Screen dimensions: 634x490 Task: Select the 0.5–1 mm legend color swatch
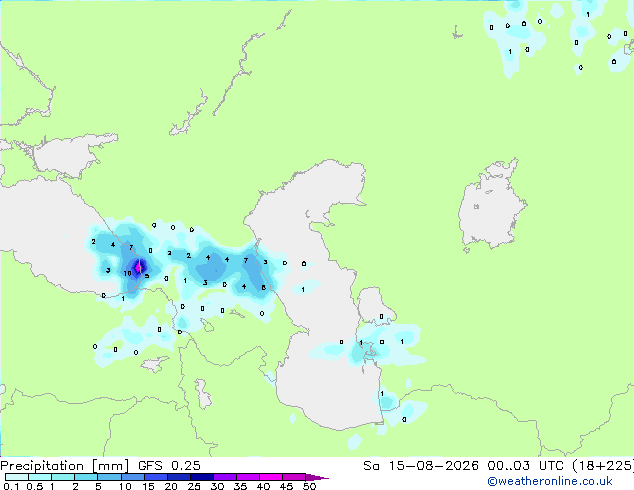(x=40, y=477)
